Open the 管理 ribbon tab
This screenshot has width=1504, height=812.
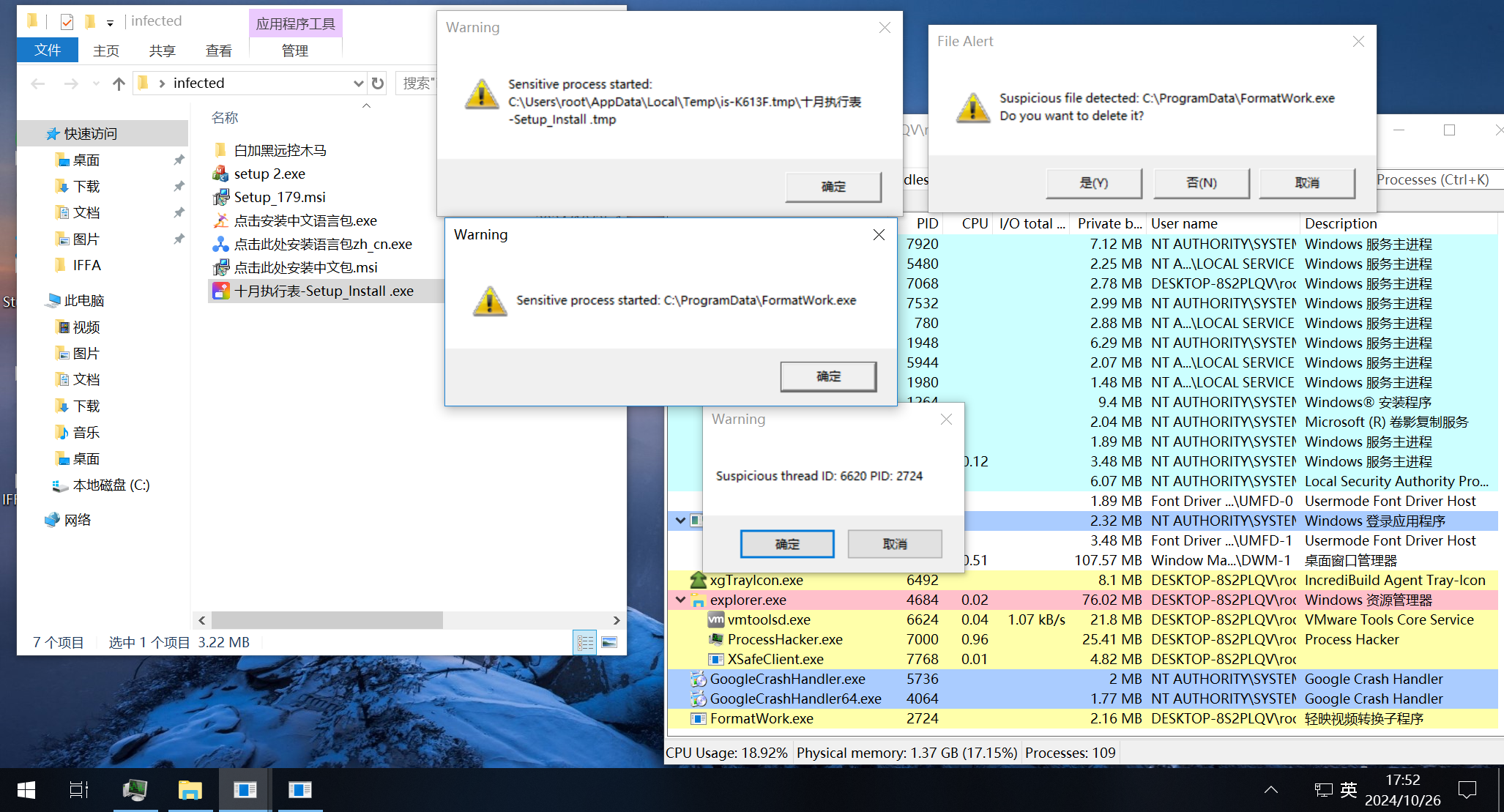click(295, 51)
